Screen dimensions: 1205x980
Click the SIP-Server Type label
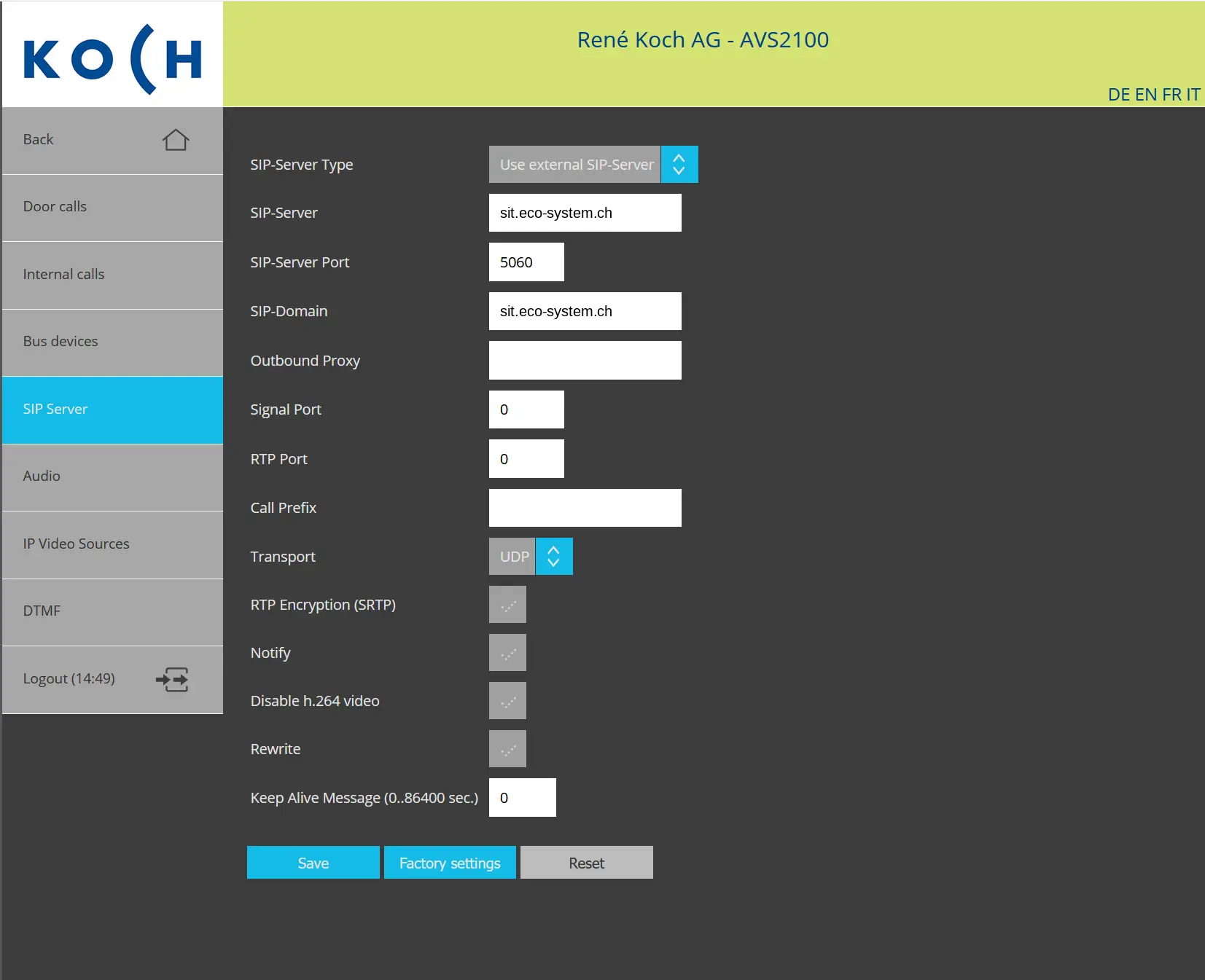point(302,165)
